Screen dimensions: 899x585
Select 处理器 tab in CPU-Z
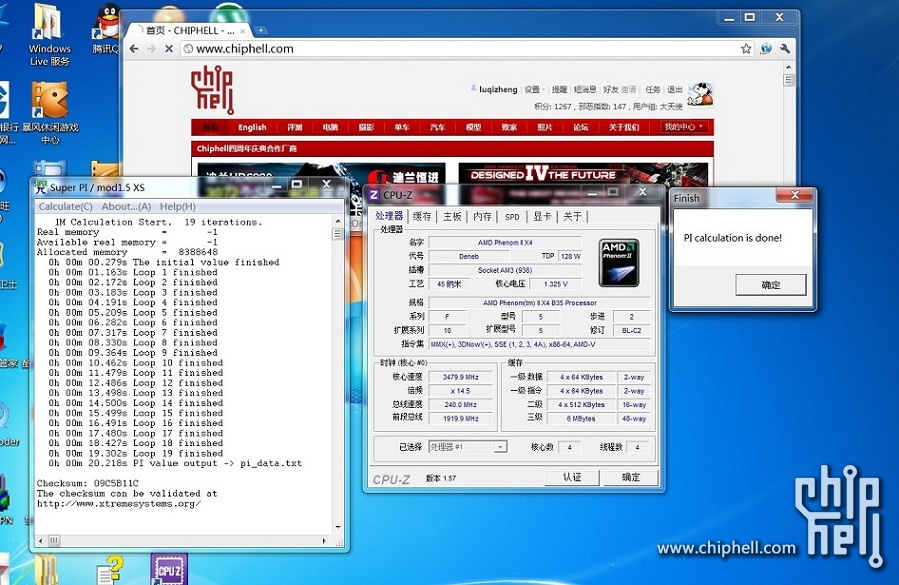tap(389, 216)
